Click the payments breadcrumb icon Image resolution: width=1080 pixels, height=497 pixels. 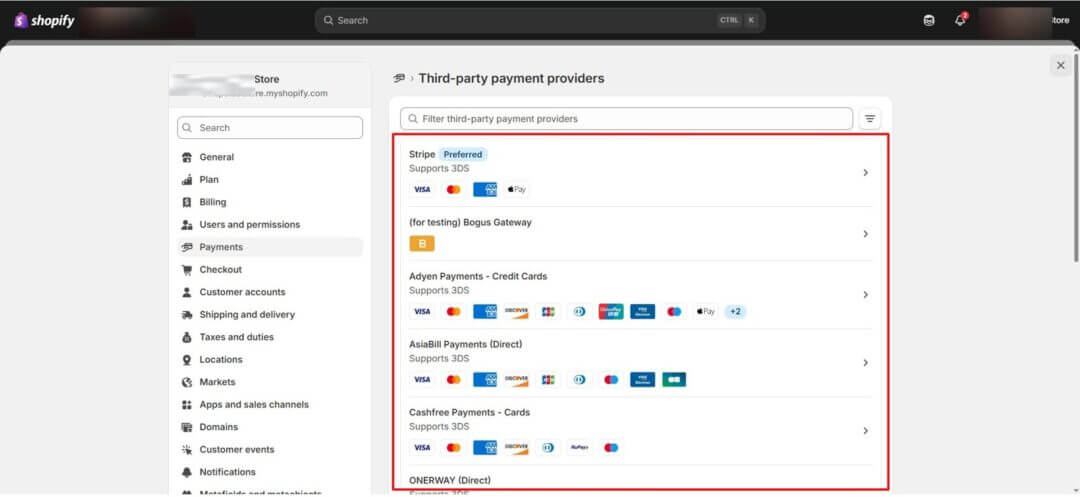point(399,78)
